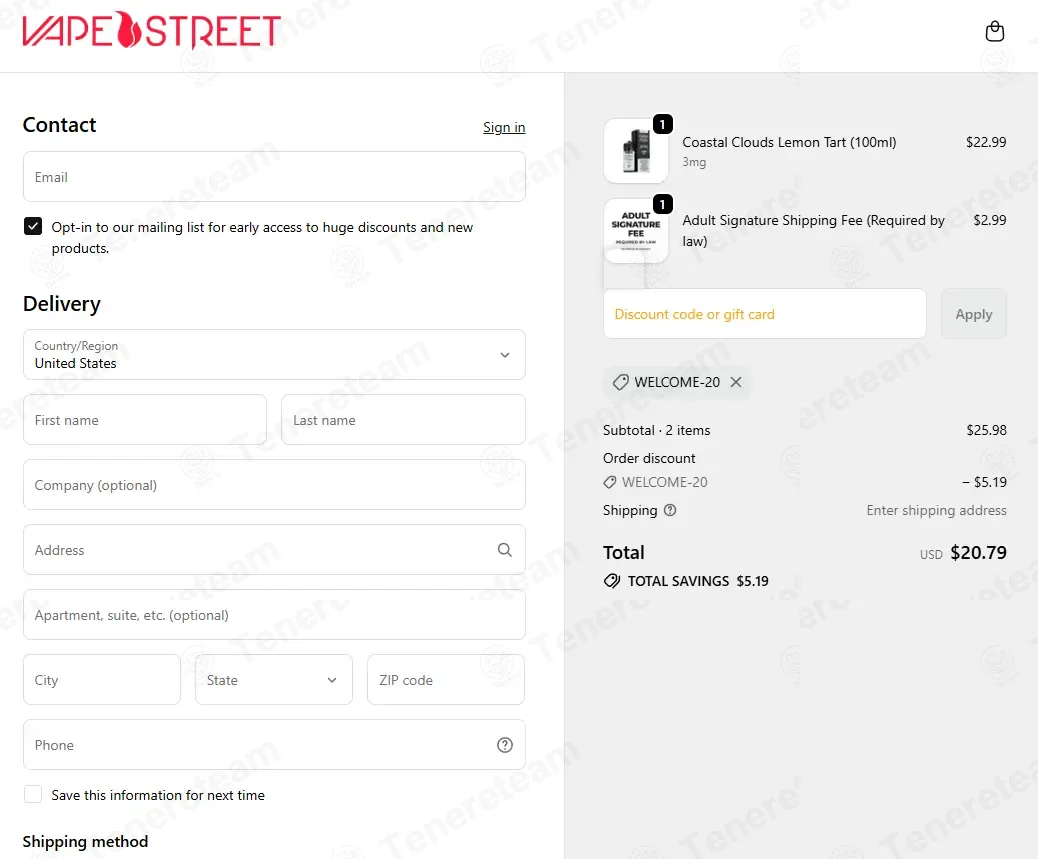1038x859 pixels.
Task: Click the 3mg variant label
Action: [x=694, y=162]
